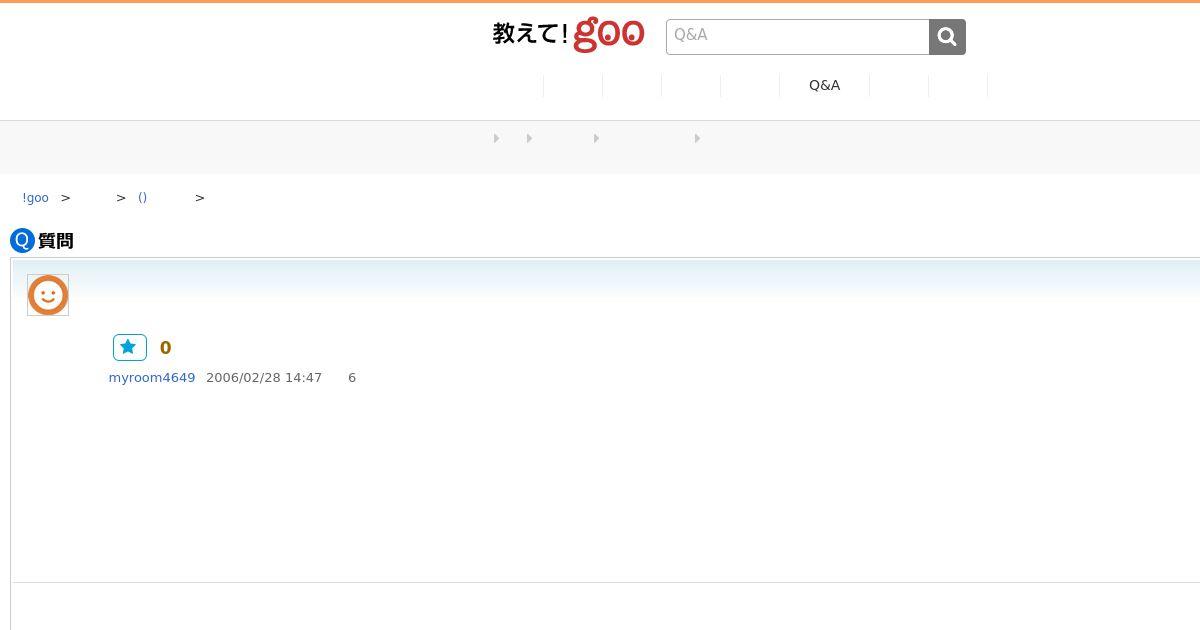Click the star bookmark icon button
The image size is (1200, 630).
[x=129, y=347]
